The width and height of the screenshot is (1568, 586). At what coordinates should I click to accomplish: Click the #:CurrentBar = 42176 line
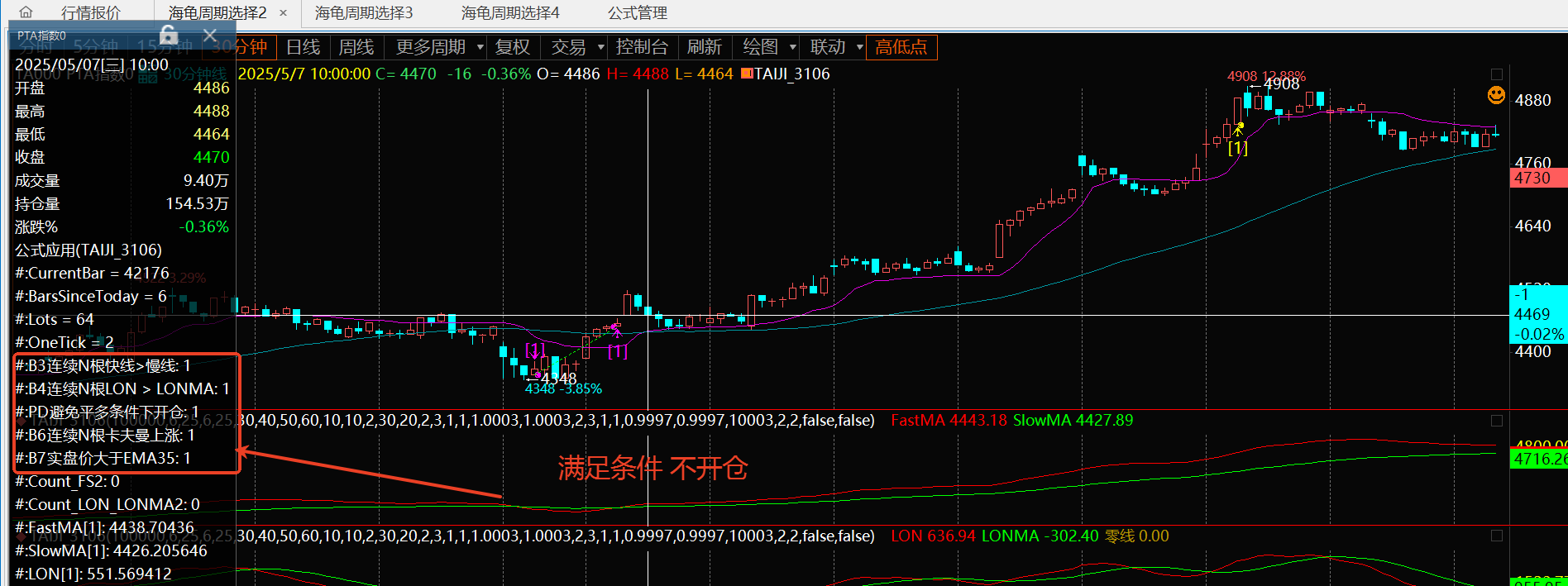click(x=92, y=273)
